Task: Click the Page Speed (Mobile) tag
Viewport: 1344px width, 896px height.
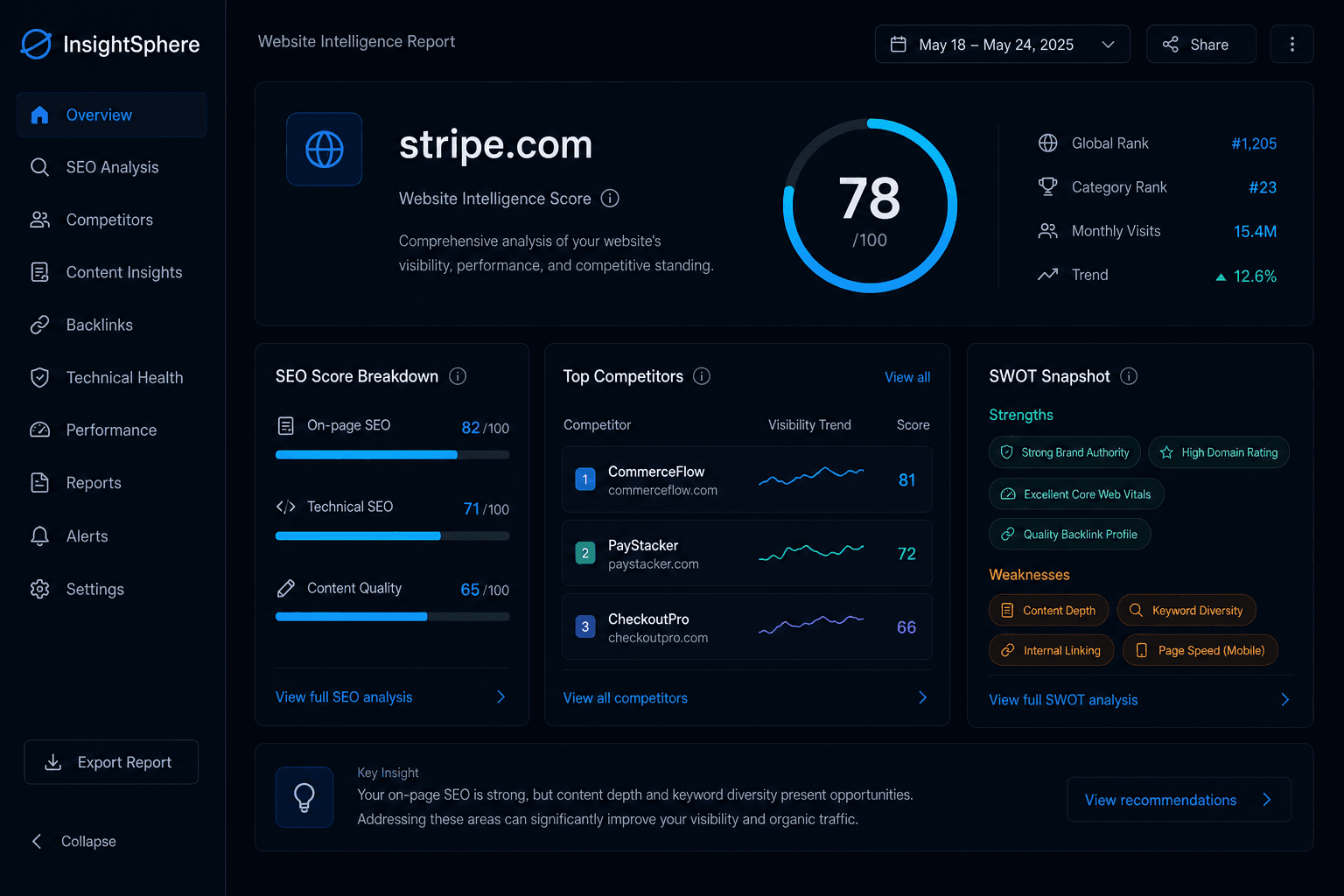Action: click(x=1200, y=650)
